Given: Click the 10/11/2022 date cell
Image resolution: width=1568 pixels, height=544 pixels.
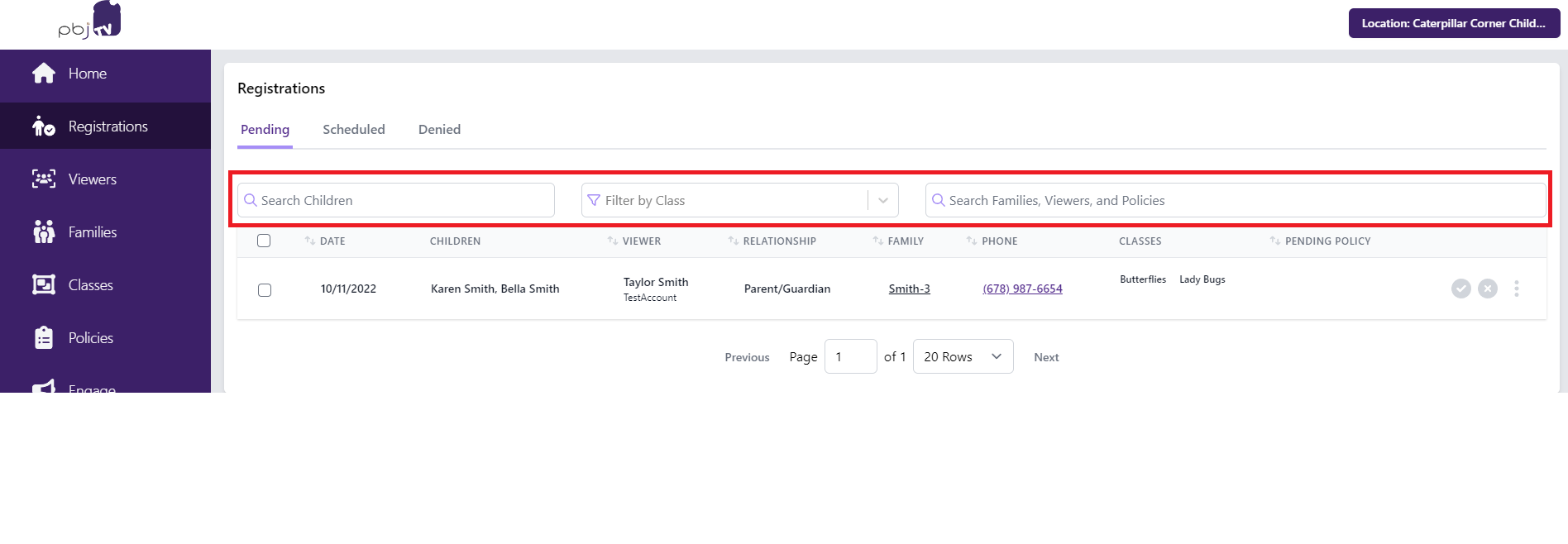Looking at the screenshot, I should [x=348, y=289].
